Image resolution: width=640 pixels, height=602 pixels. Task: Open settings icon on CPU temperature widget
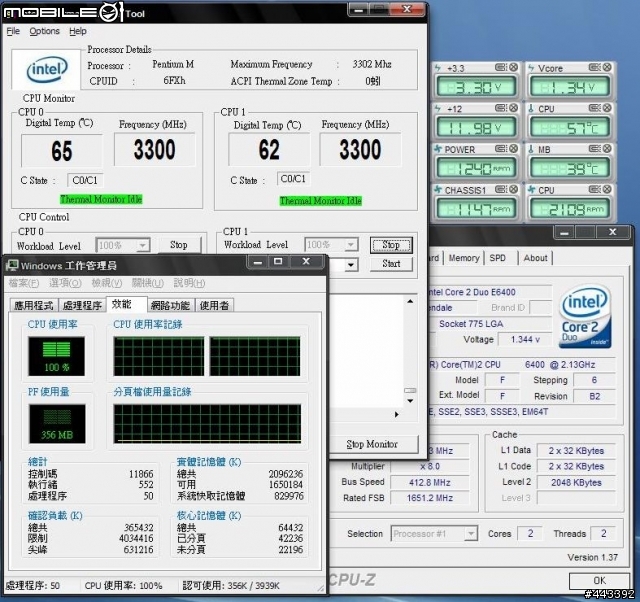594,108
